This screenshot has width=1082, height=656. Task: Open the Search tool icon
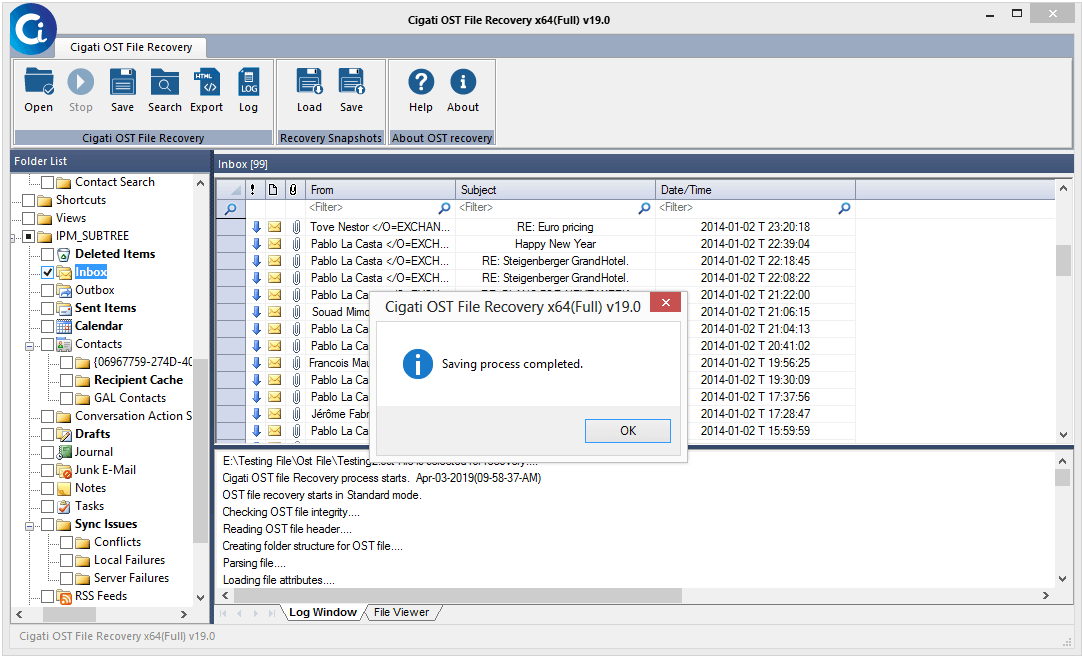point(164,82)
